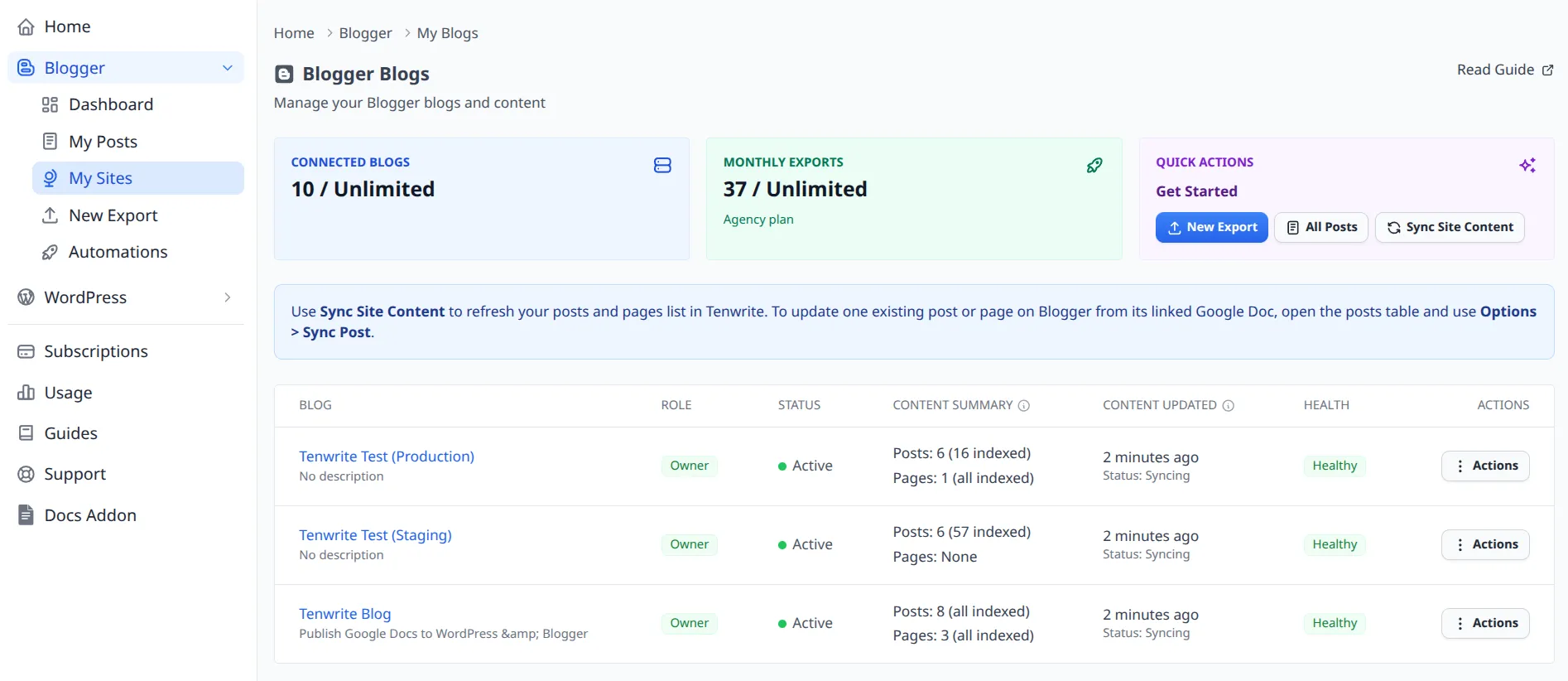Click the My Blogs breadcrumb

(x=448, y=33)
